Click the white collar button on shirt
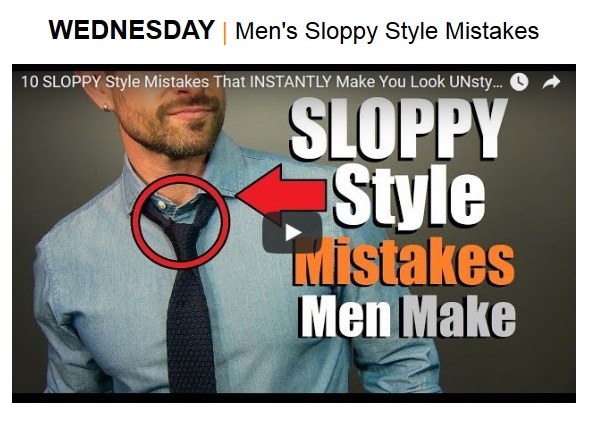 (x=162, y=205)
